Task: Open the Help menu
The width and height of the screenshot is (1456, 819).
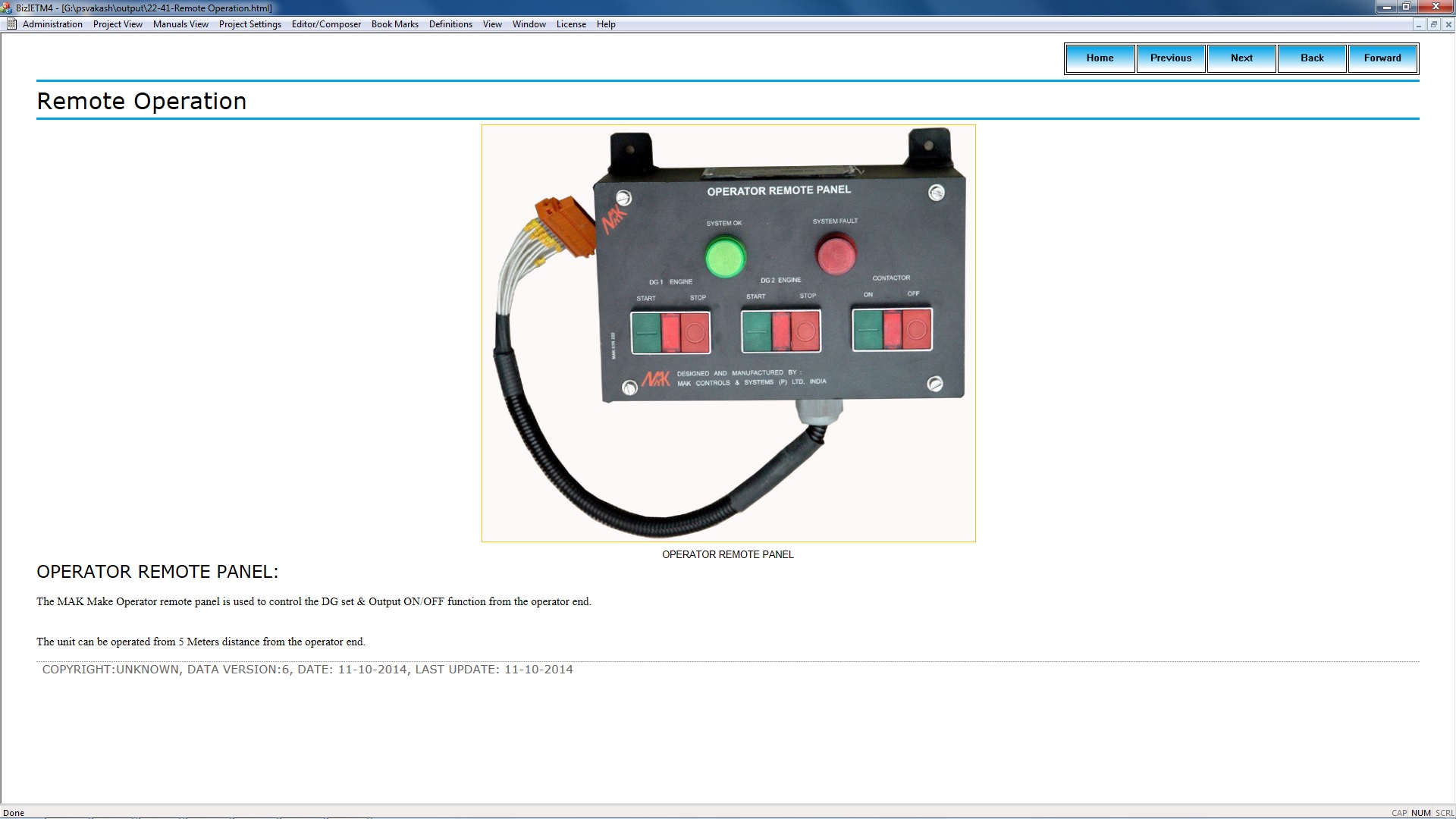Action: coord(606,24)
